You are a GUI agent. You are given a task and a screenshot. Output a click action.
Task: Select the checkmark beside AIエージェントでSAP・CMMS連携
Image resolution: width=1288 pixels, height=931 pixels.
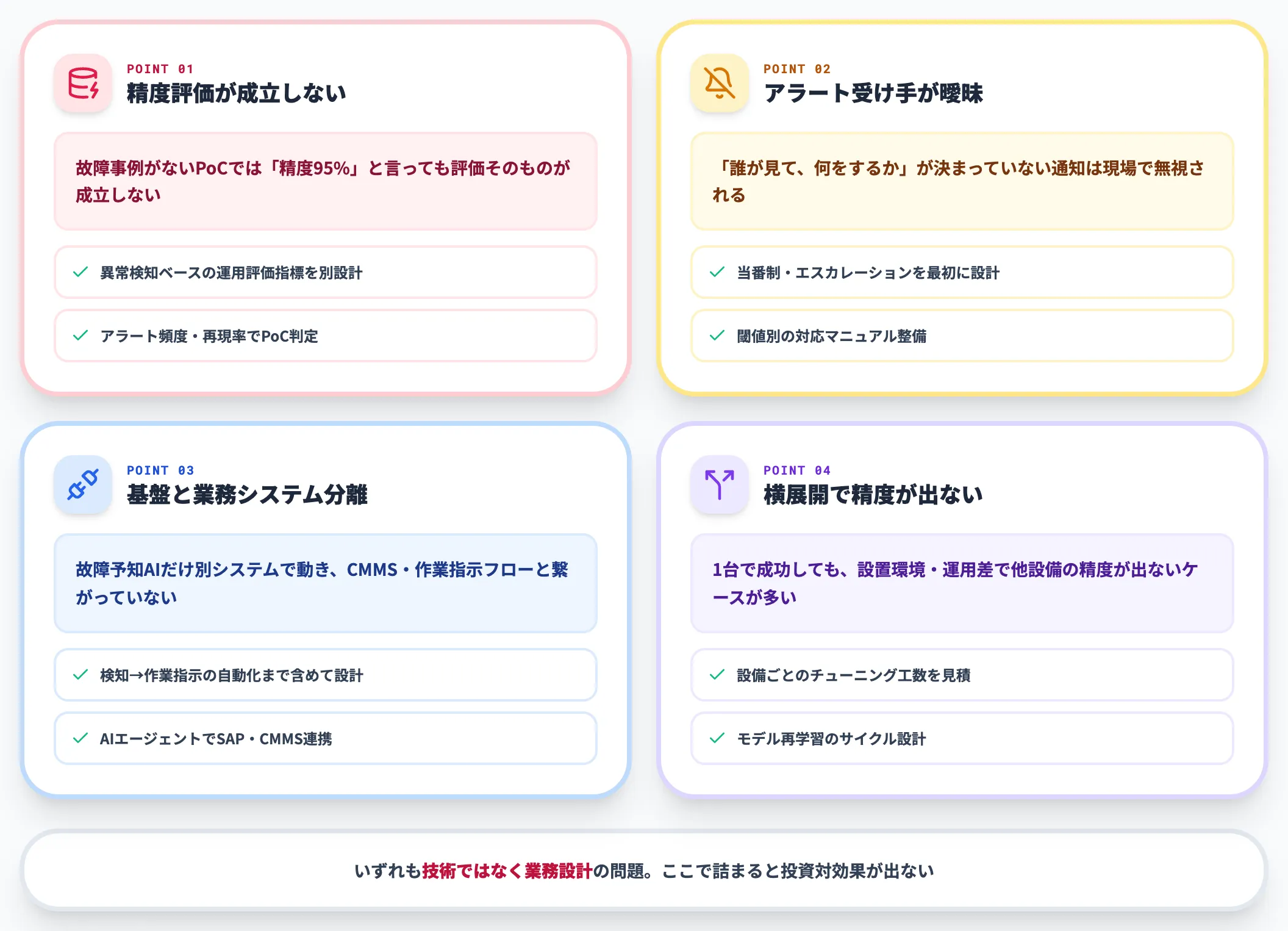pos(79,738)
